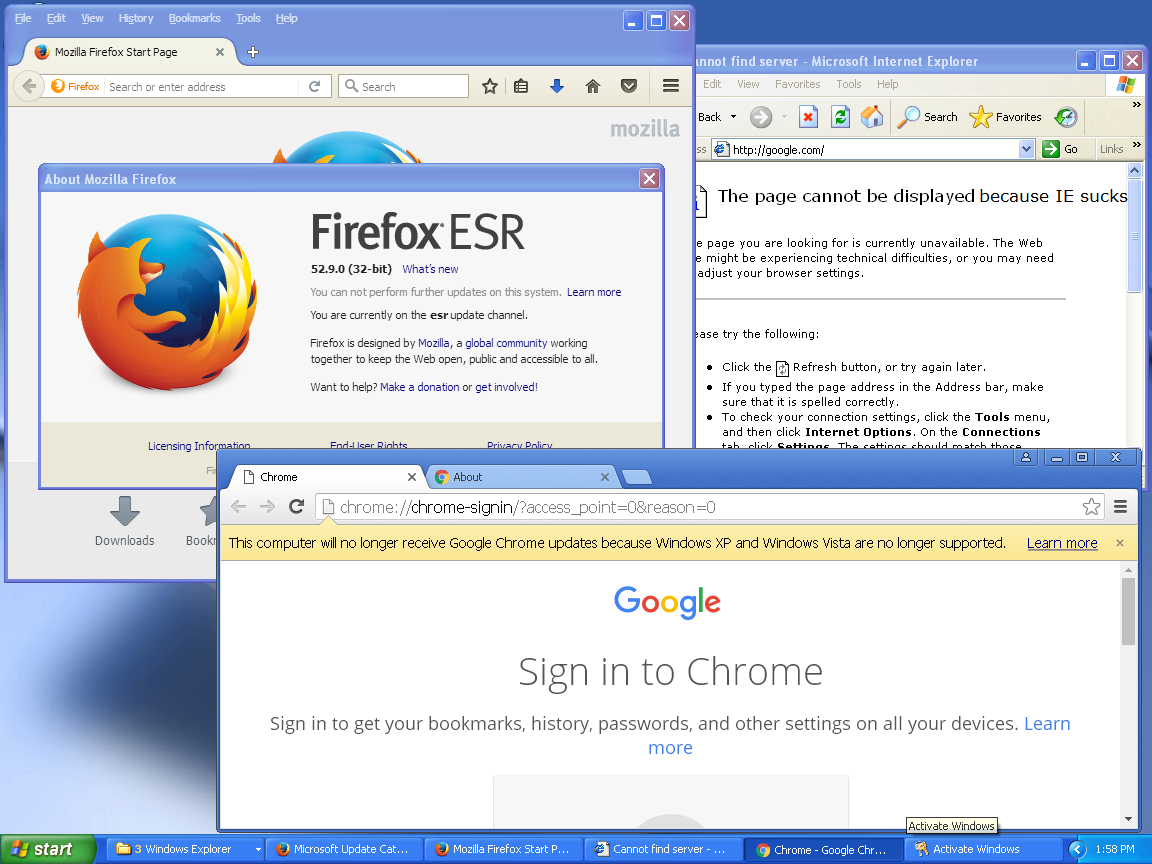Click Chrome user profile button
Image resolution: width=1152 pixels, height=864 pixels.
coord(1026,457)
